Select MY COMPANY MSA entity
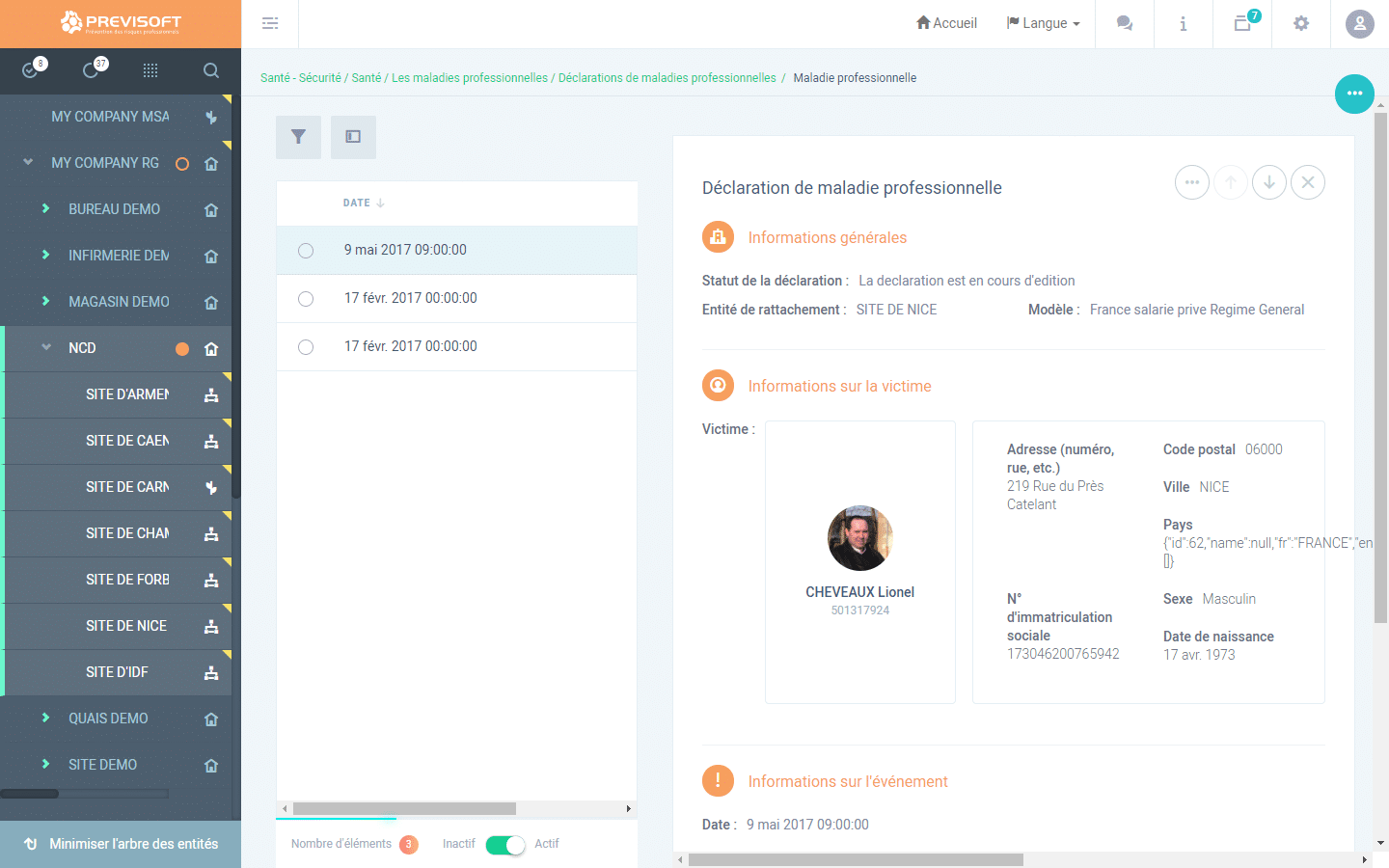 (110, 117)
